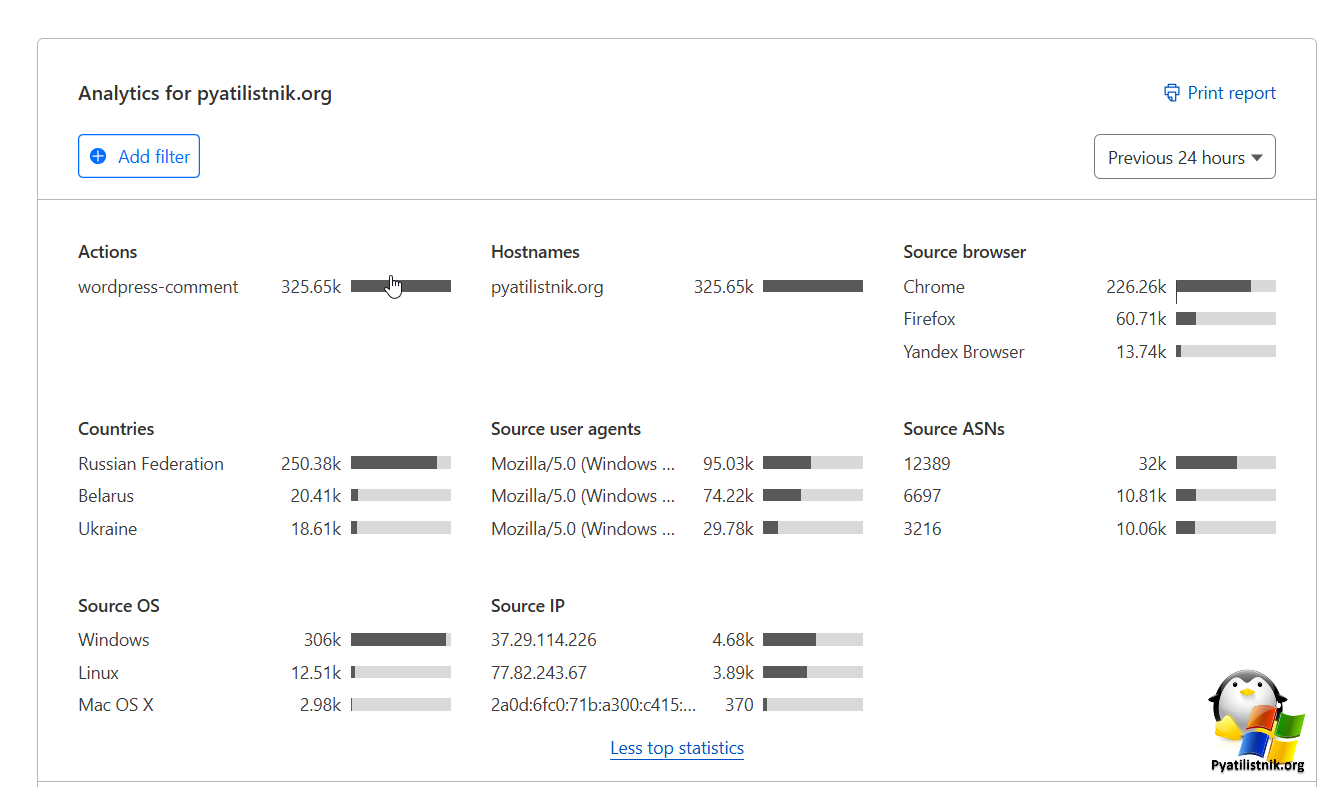Select Belarus under Countries
Image resolution: width=1338 pixels, height=787 pixels.
pyautogui.click(x=106, y=496)
